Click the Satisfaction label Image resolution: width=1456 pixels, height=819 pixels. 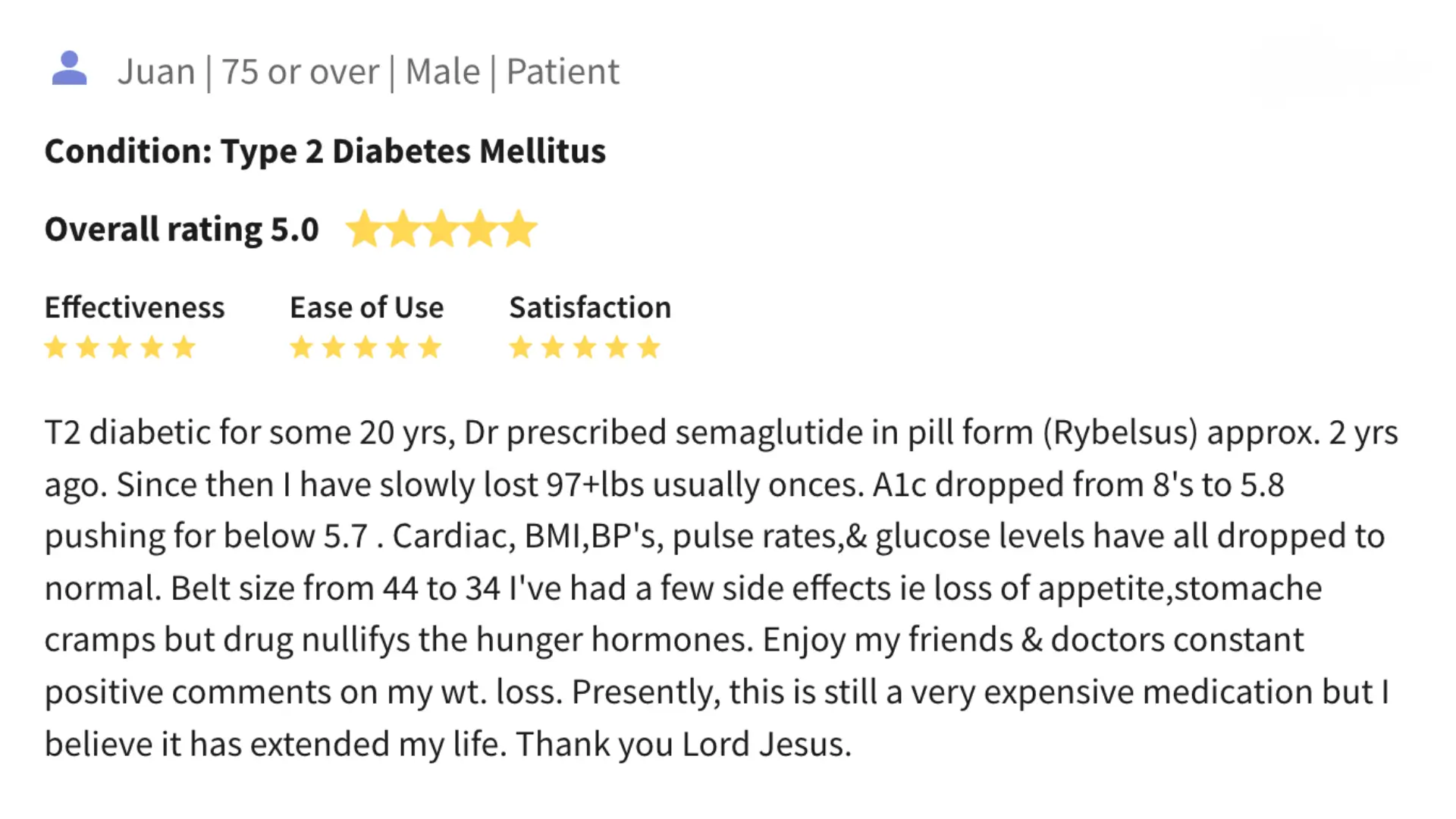pyautogui.click(x=590, y=307)
